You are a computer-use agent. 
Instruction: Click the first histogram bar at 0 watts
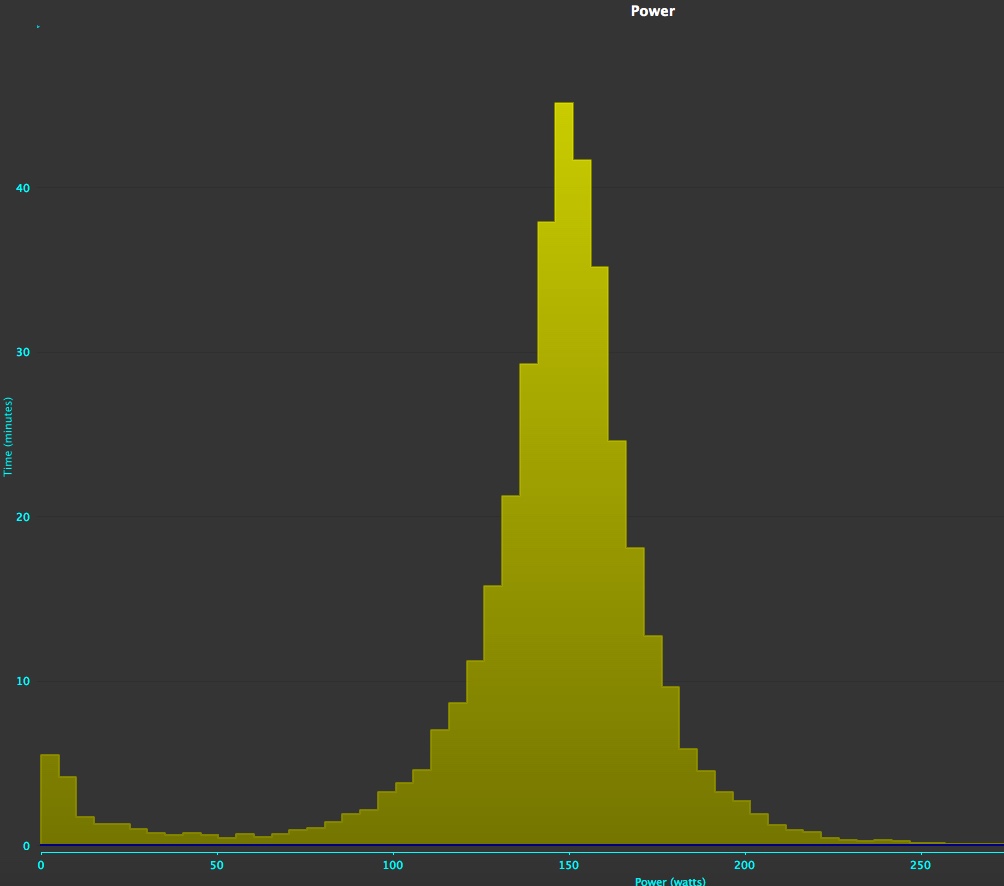point(49,800)
